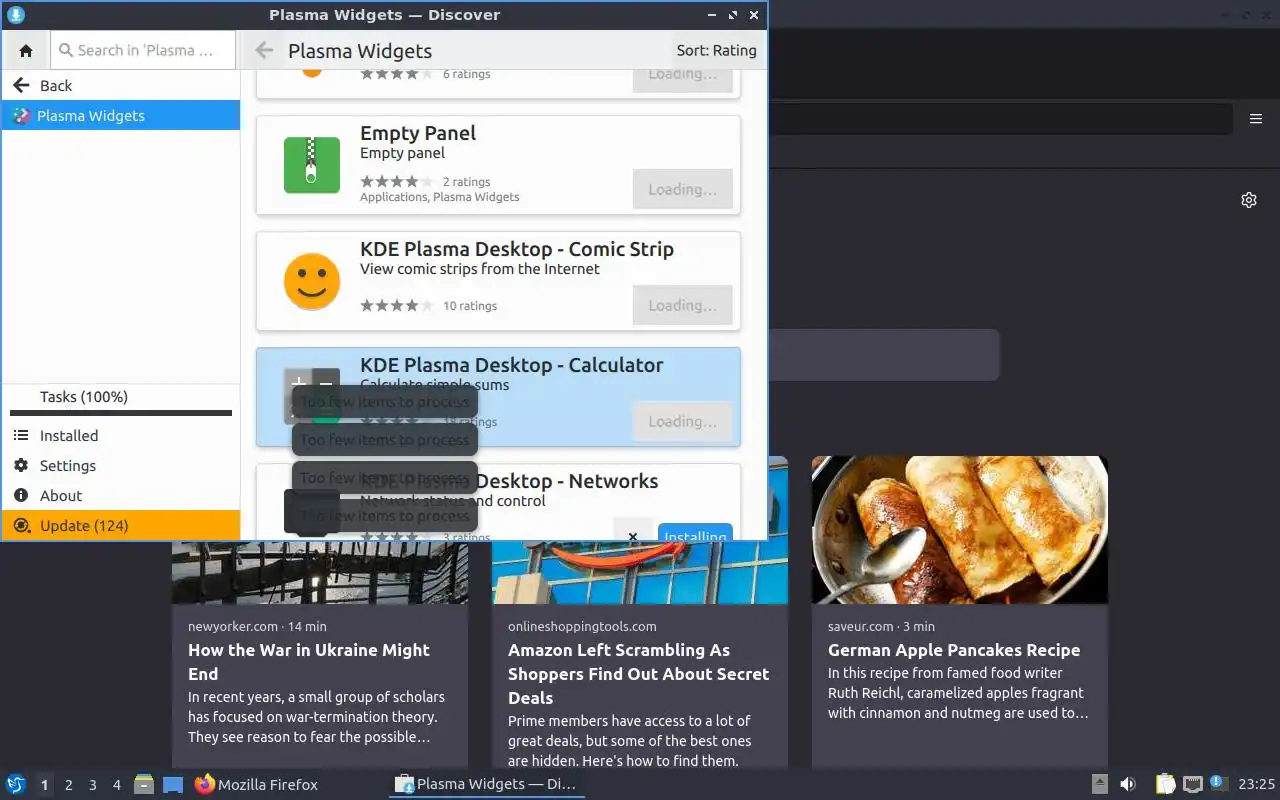
Task: Open Discover home page icon
Action: 26,50
